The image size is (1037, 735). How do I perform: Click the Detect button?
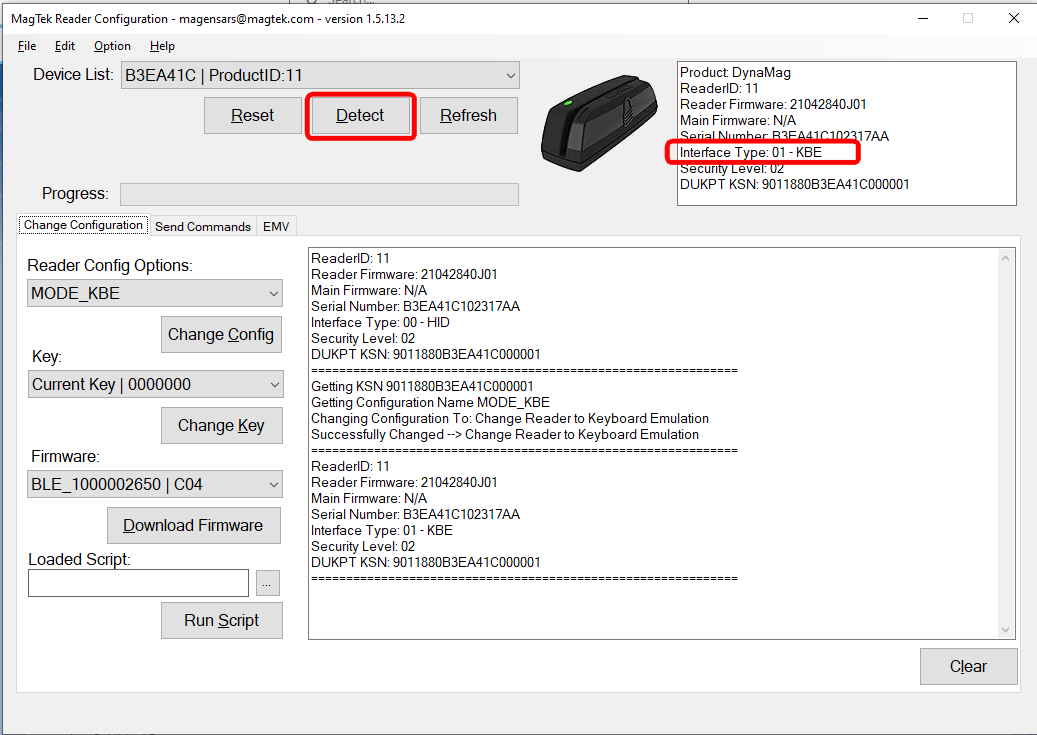tap(360, 116)
